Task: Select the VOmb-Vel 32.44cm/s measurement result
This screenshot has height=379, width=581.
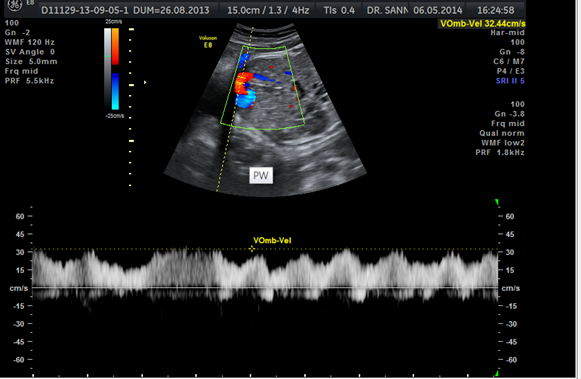Action: [482, 24]
